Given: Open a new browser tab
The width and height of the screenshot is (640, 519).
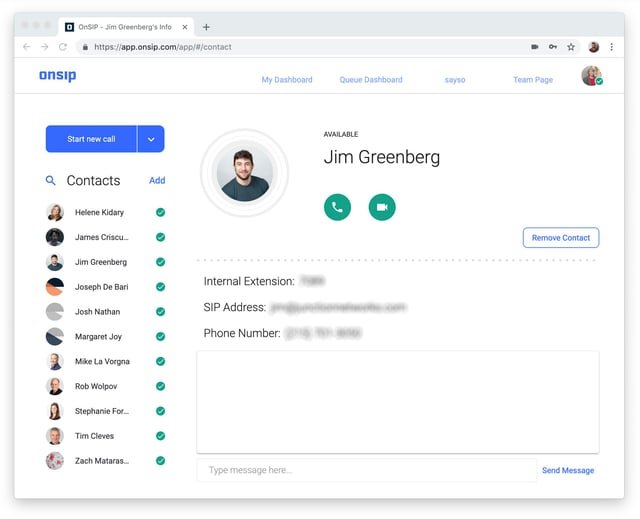Looking at the screenshot, I should pos(206,27).
